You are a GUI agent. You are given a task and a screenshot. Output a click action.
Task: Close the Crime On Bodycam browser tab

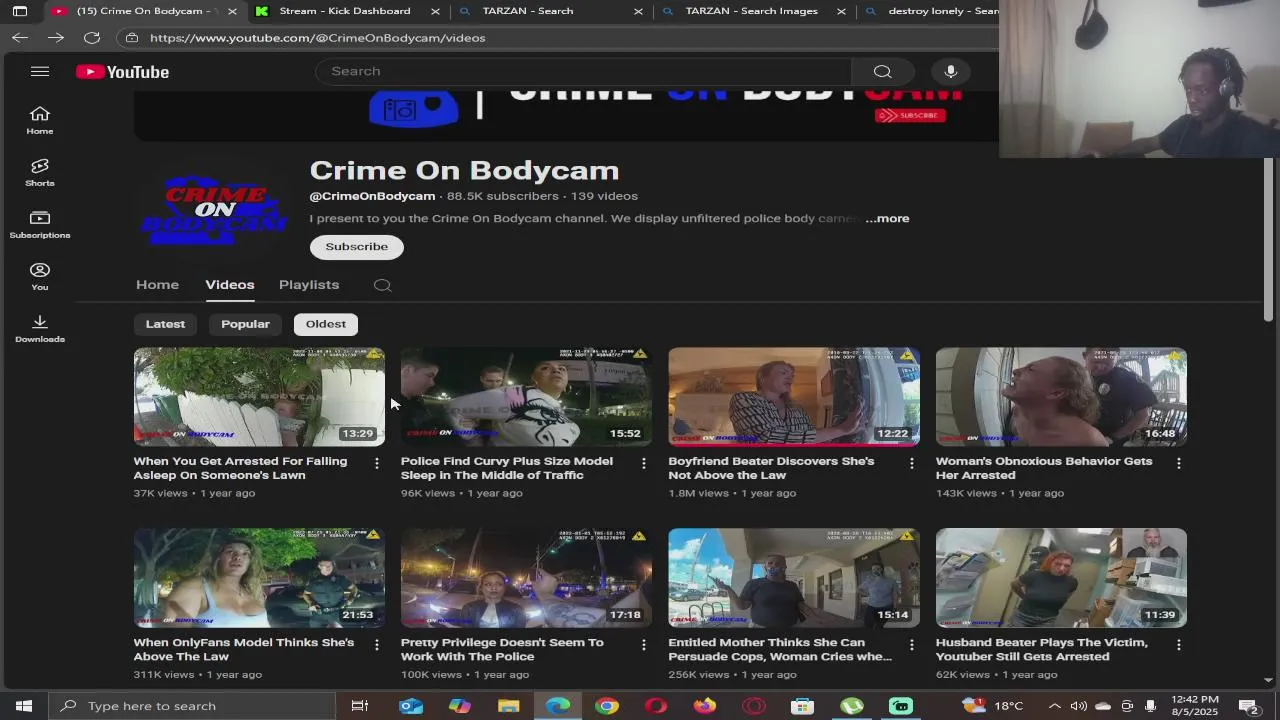coord(232,11)
